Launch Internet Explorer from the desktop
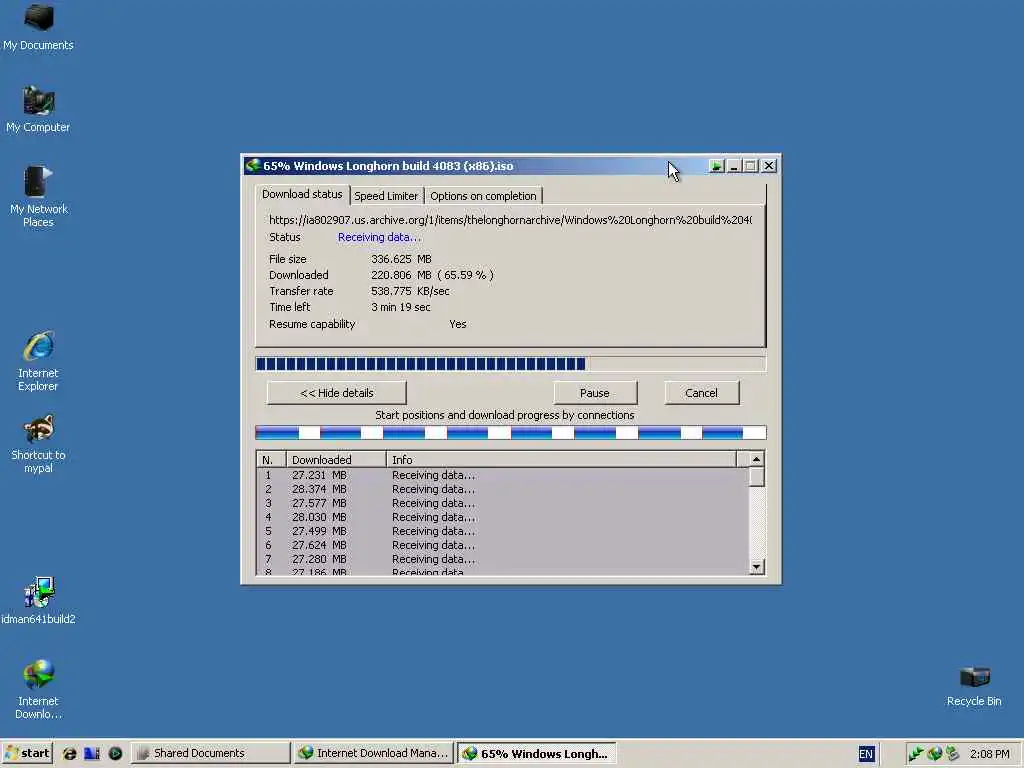The image size is (1024, 768). (x=38, y=361)
